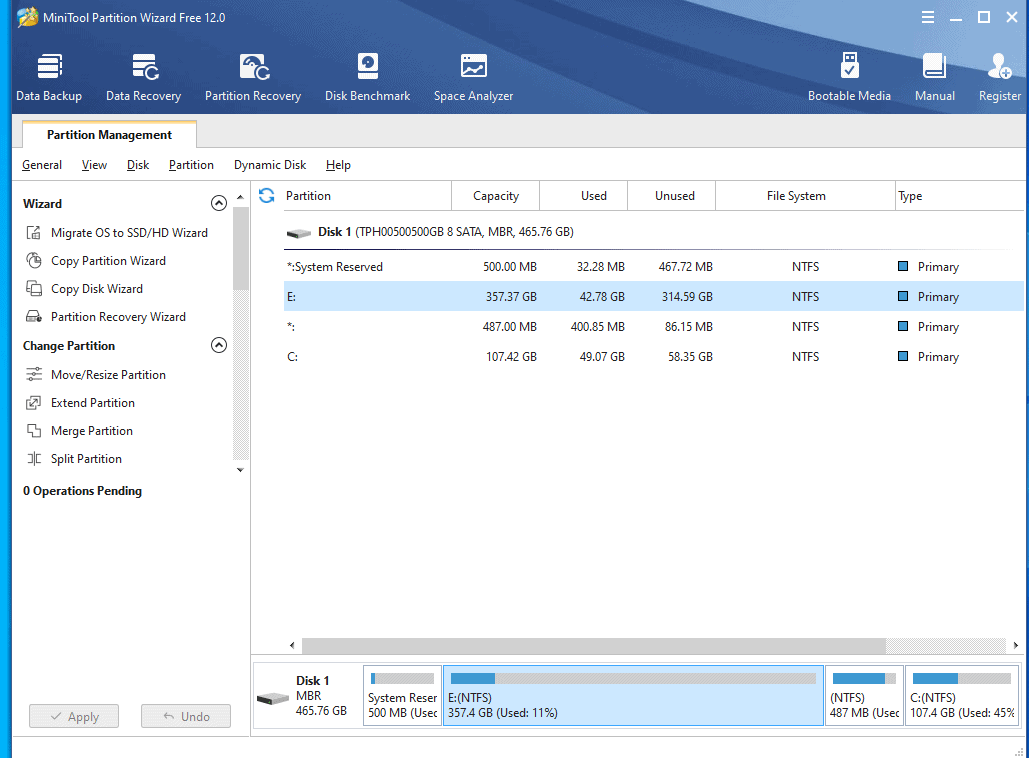Viewport: 1029px width, 758px height.
Task: Select the Partition Management tab
Action: [x=109, y=135]
